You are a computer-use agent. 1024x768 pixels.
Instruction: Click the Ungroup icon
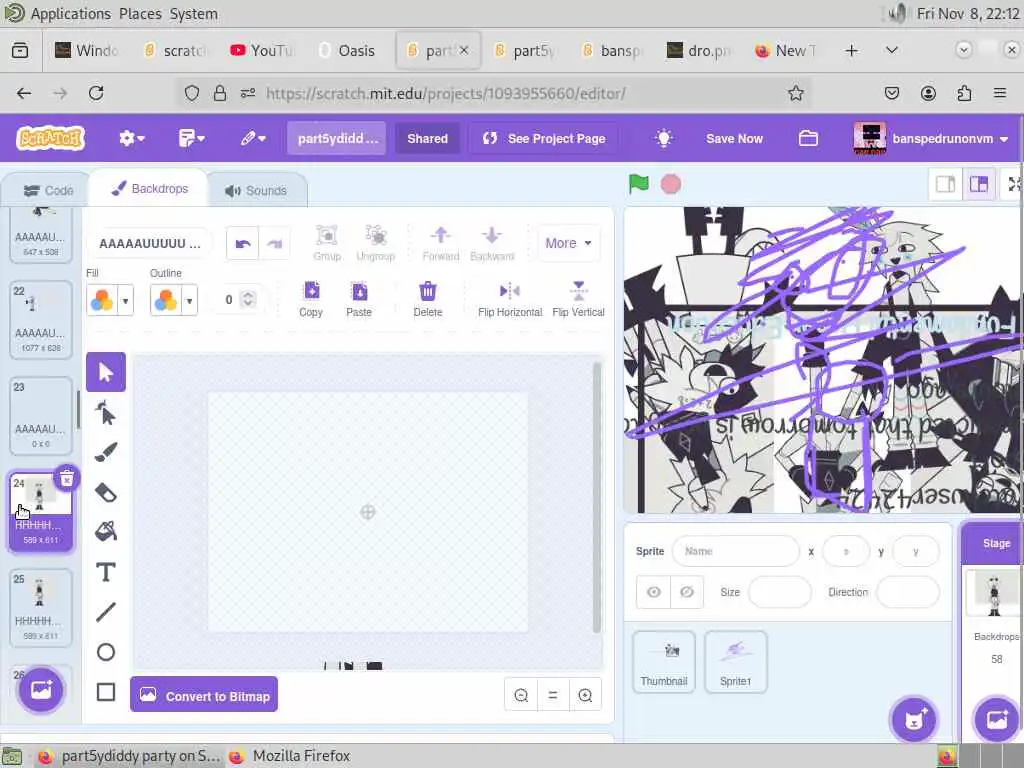(x=376, y=243)
